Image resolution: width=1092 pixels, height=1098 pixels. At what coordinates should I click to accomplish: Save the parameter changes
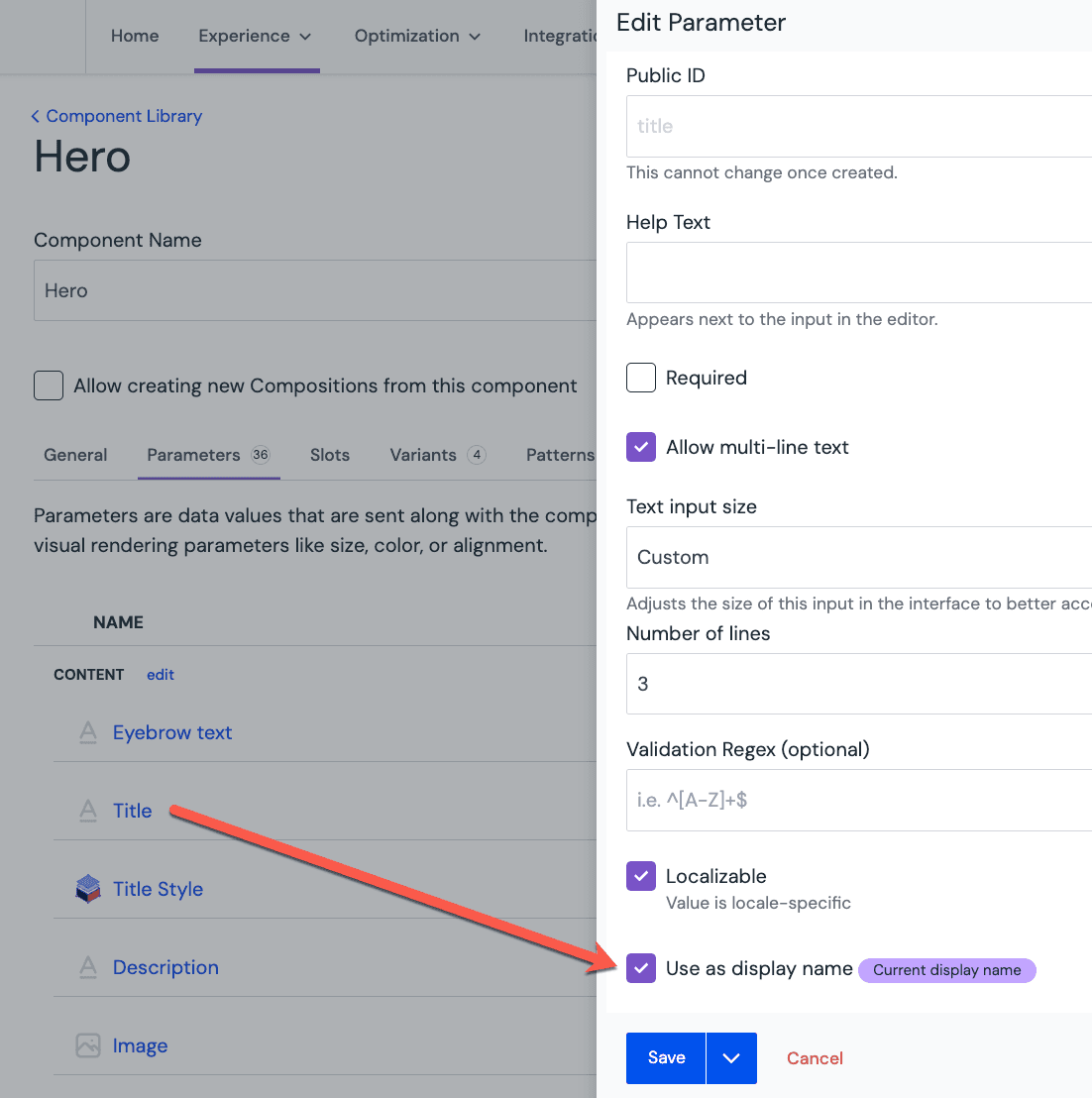click(x=666, y=1058)
